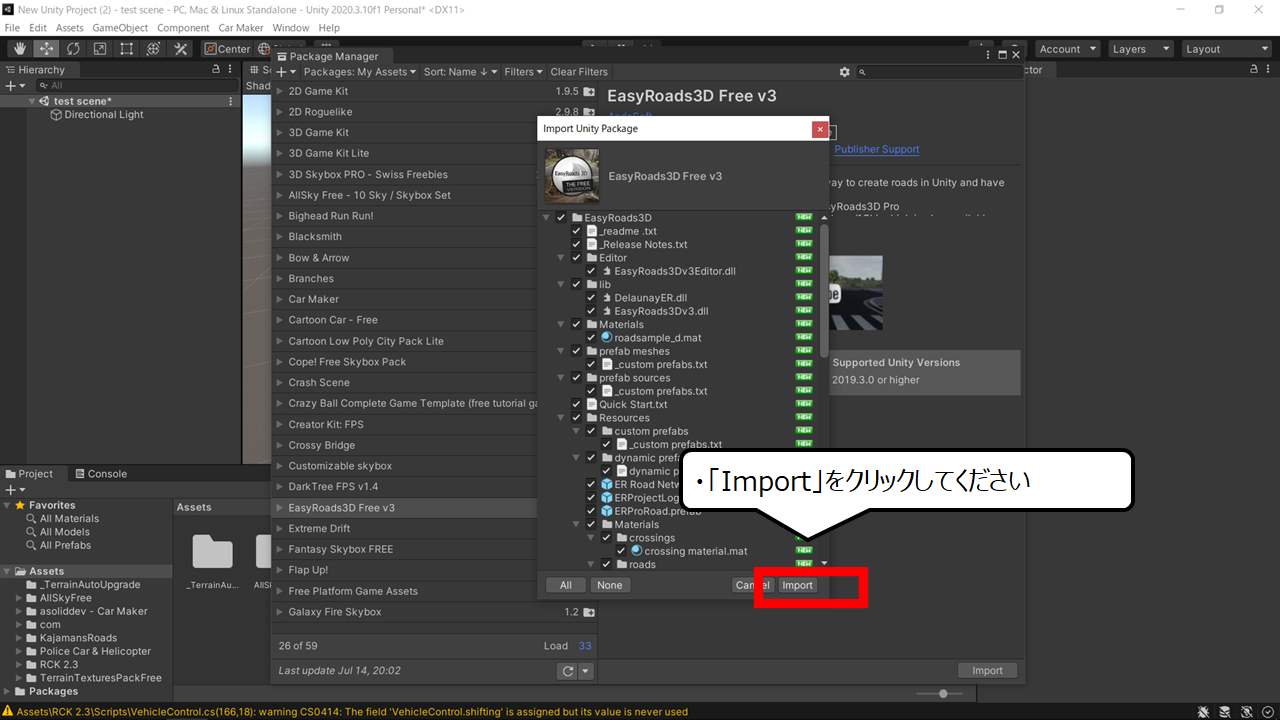Click Import button in import dialog
1280x720 pixels.
coord(797,585)
